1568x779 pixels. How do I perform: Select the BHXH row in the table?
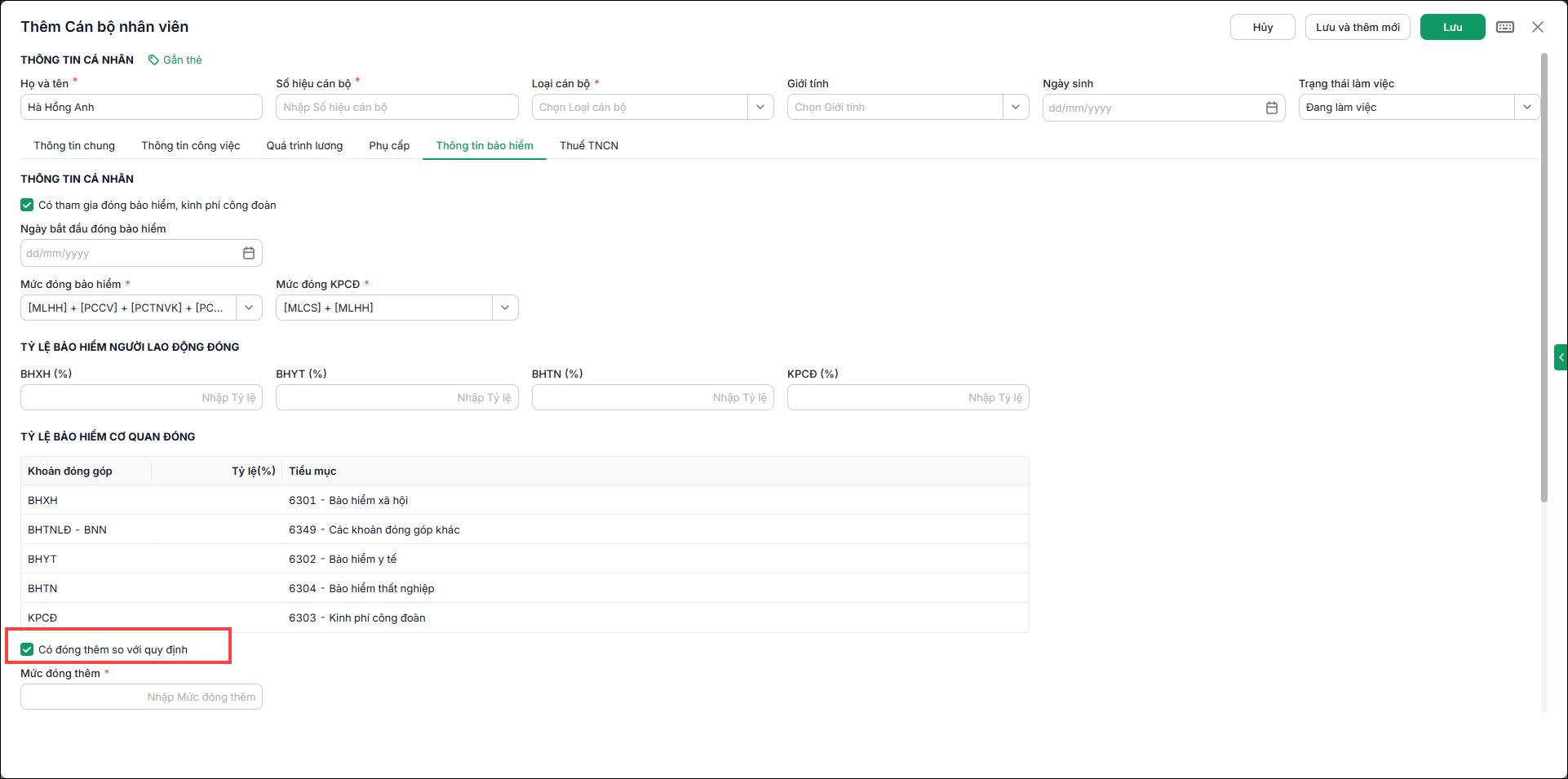click(x=525, y=500)
